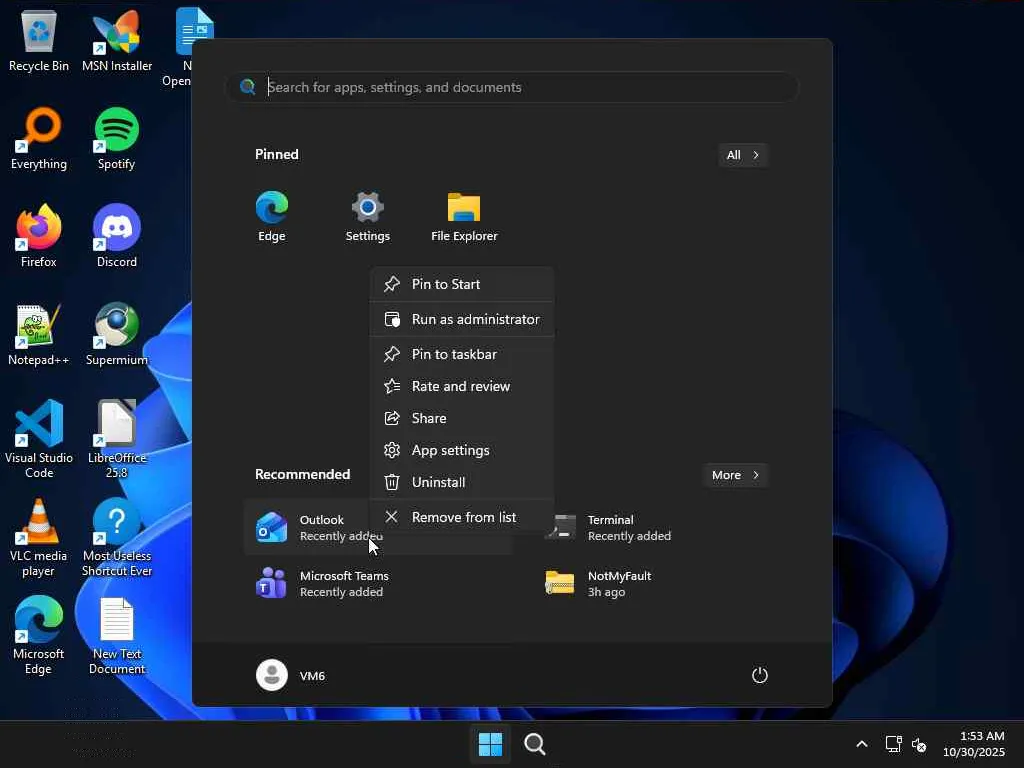Open the pinned Edge app
This screenshot has height=768, width=1024.
(271, 216)
